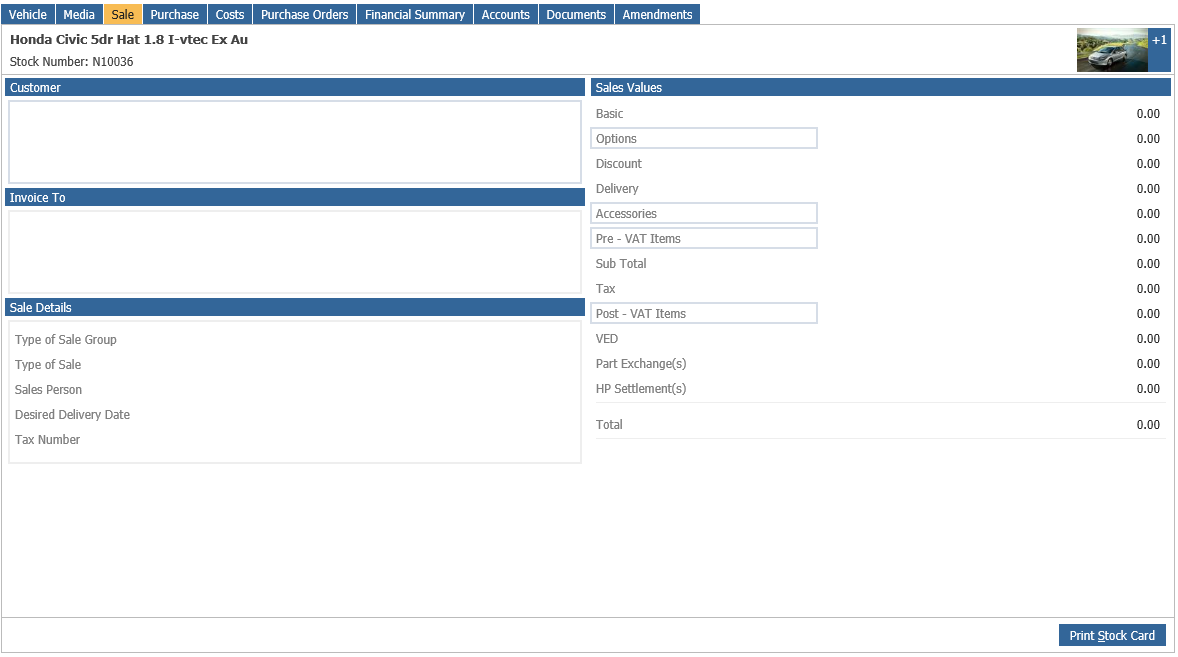The width and height of the screenshot is (1178, 657).
Task: Click the VED label
Action: [x=606, y=339]
